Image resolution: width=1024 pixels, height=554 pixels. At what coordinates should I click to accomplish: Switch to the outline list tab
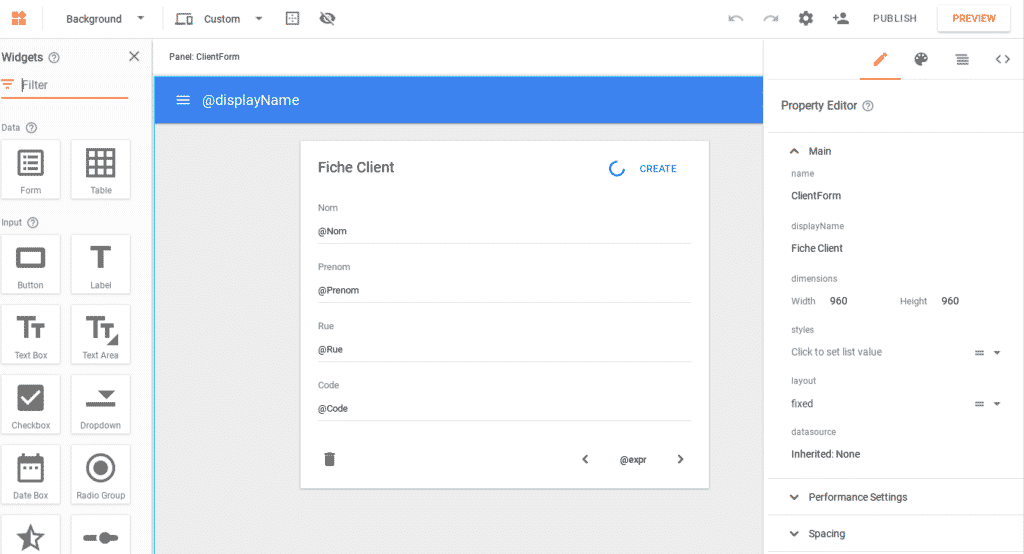coord(962,59)
